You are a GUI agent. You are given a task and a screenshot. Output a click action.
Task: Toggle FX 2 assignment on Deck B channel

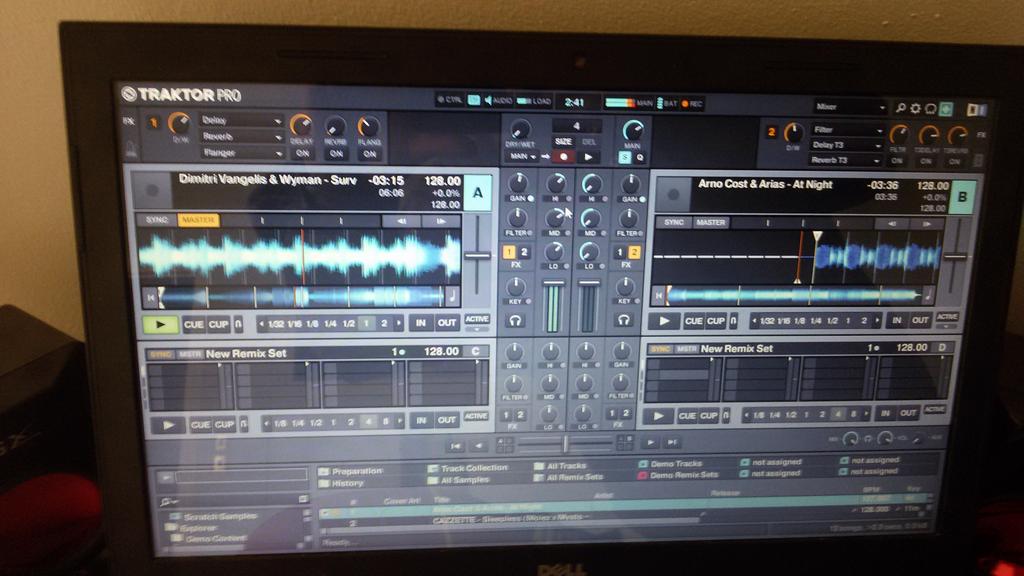pos(633,252)
